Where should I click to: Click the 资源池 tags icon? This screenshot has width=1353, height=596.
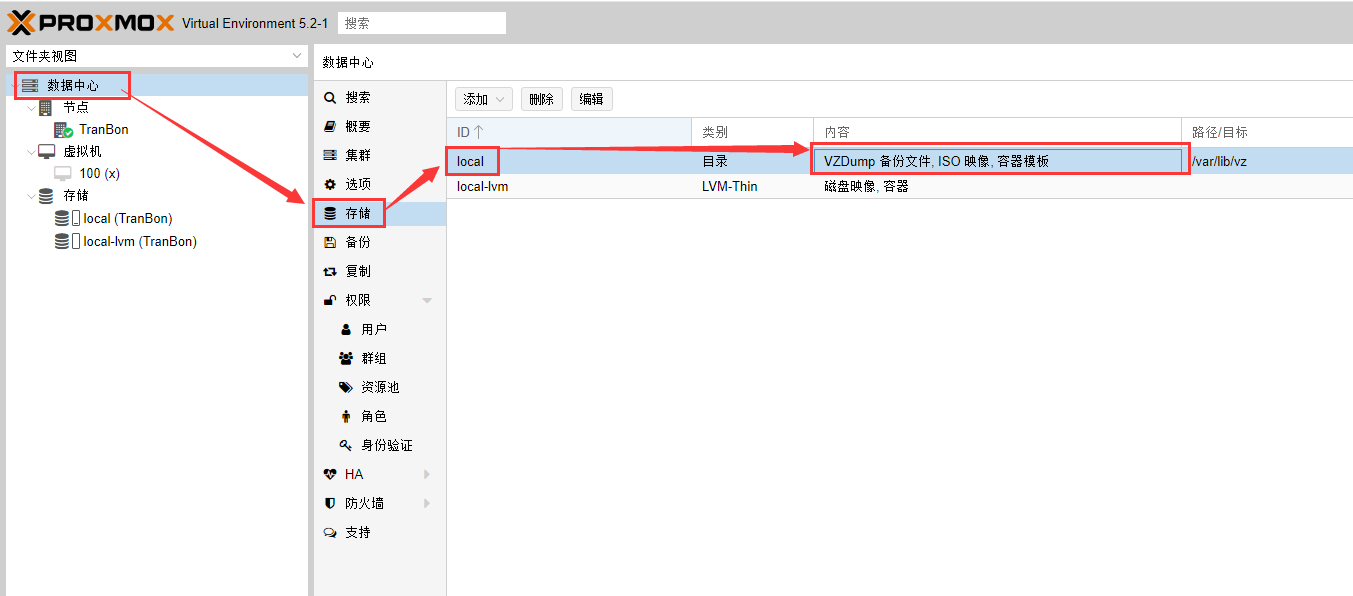point(346,387)
